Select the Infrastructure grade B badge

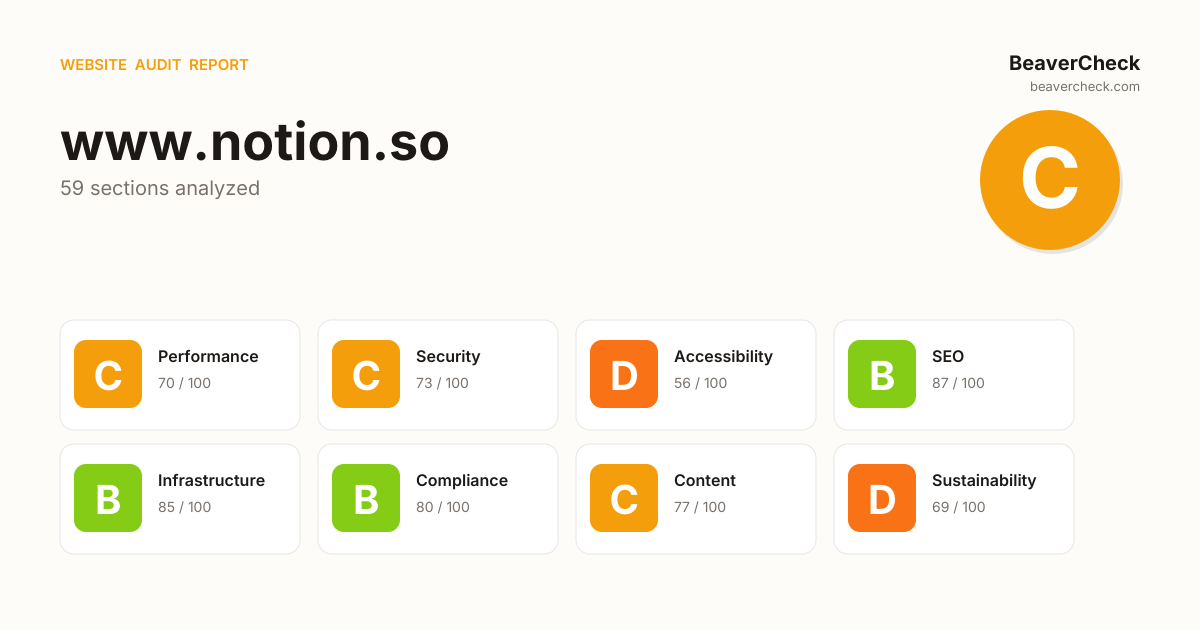[x=108, y=498]
